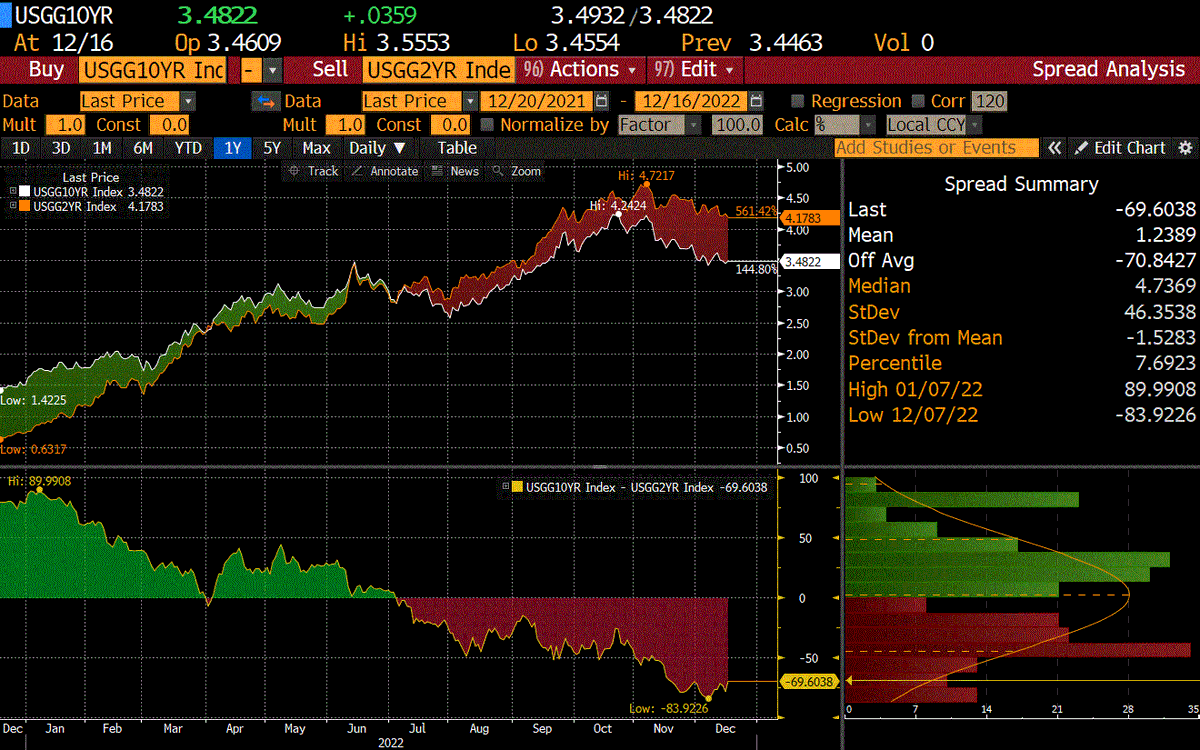The width and height of the screenshot is (1200, 750).
Task: Select the 3D range tab
Action: click(61, 147)
